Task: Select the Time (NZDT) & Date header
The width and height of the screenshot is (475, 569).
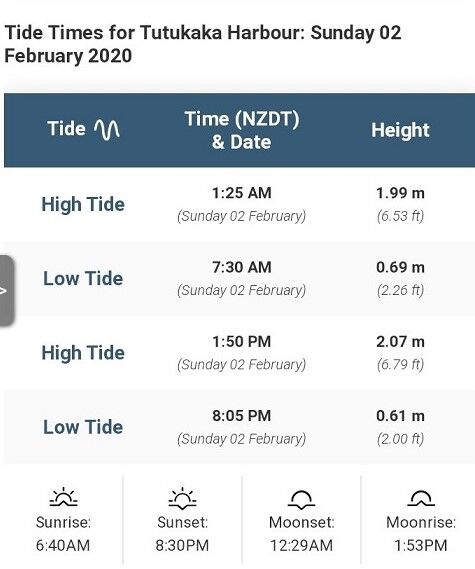Action: point(242,130)
